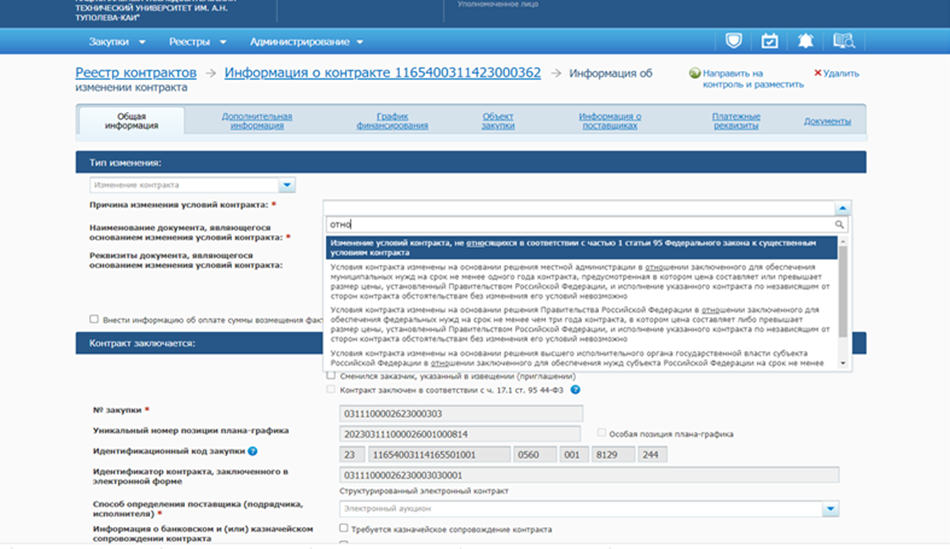Click the ИКЗ field with value 0560
This screenshot has height=549, width=950.
click(x=535, y=454)
